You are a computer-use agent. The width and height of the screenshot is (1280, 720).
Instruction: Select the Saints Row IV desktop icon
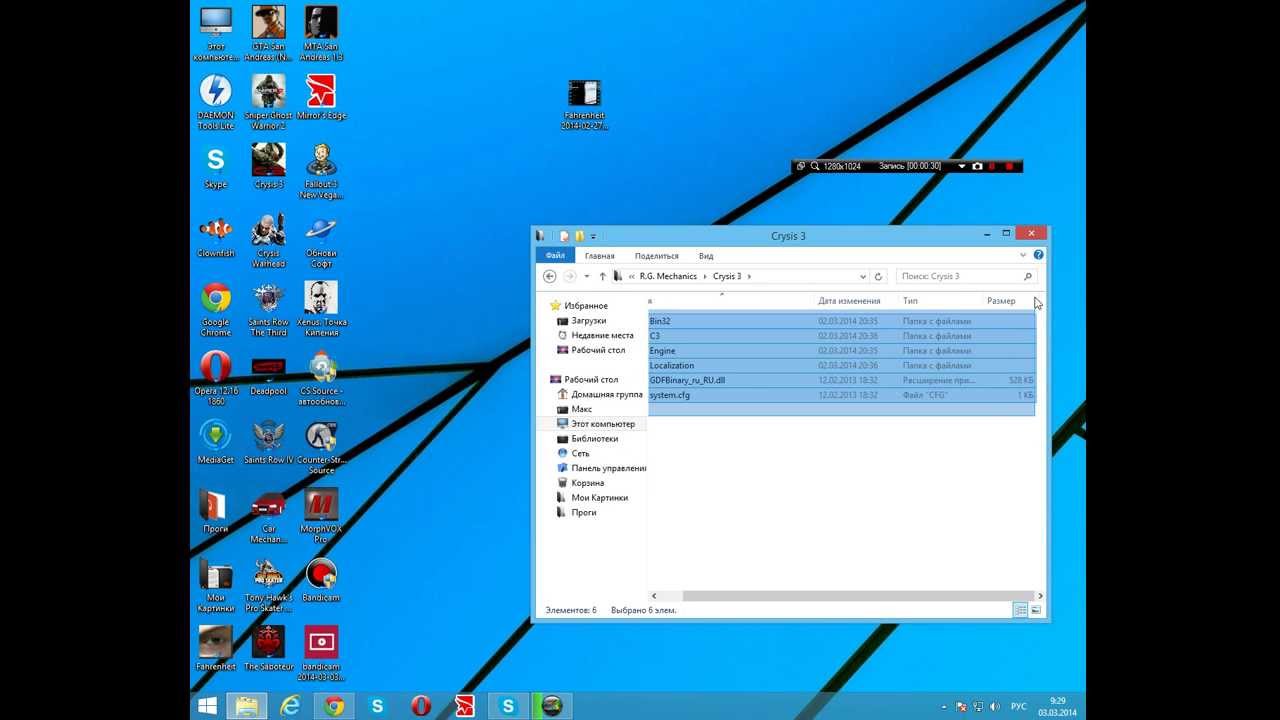coord(268,441)
